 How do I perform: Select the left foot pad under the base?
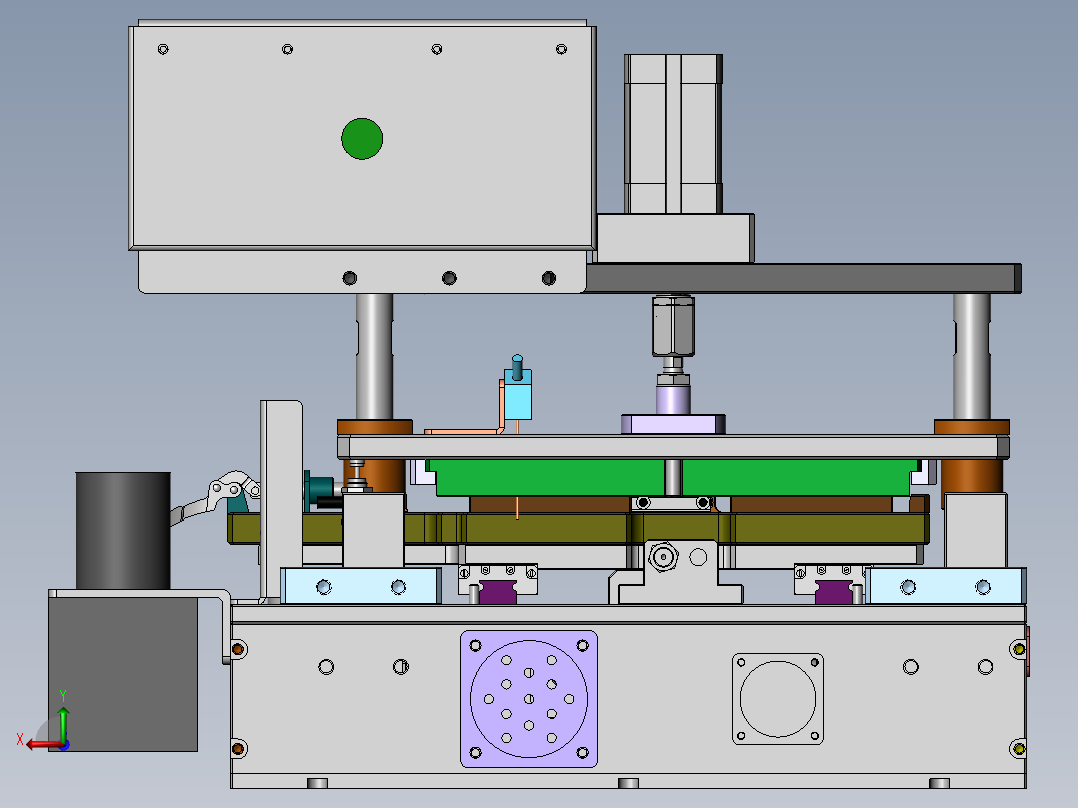pos(317,783)
